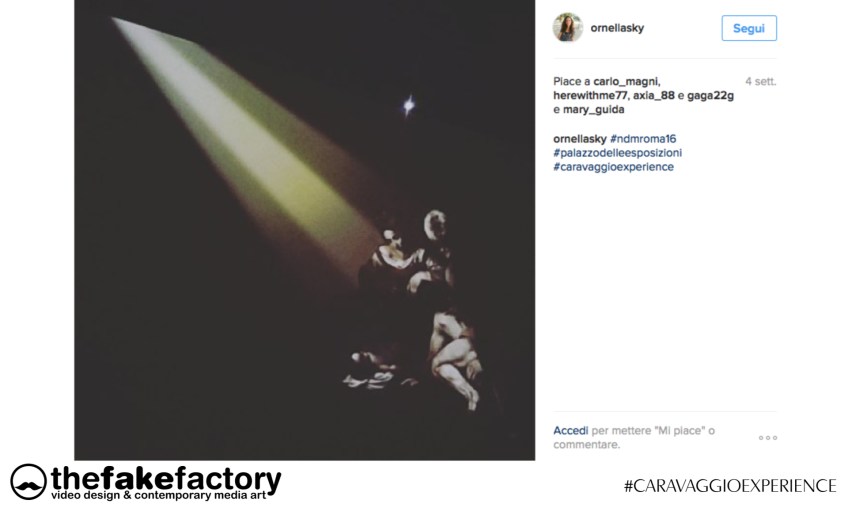This screenshot has width=848, height=507.
Task: Click the Accedi login link
Action: point(570,431)
